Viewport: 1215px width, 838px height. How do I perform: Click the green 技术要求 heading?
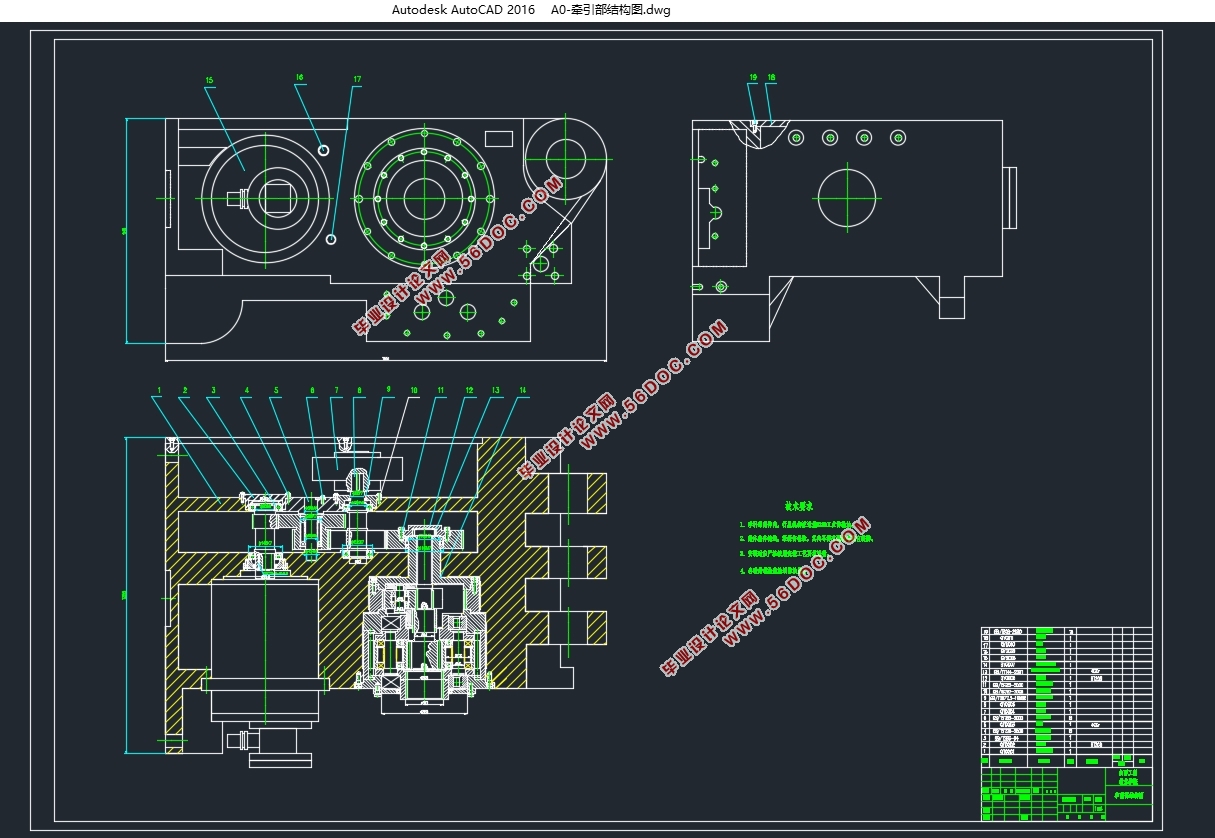(x=800, y=507)
